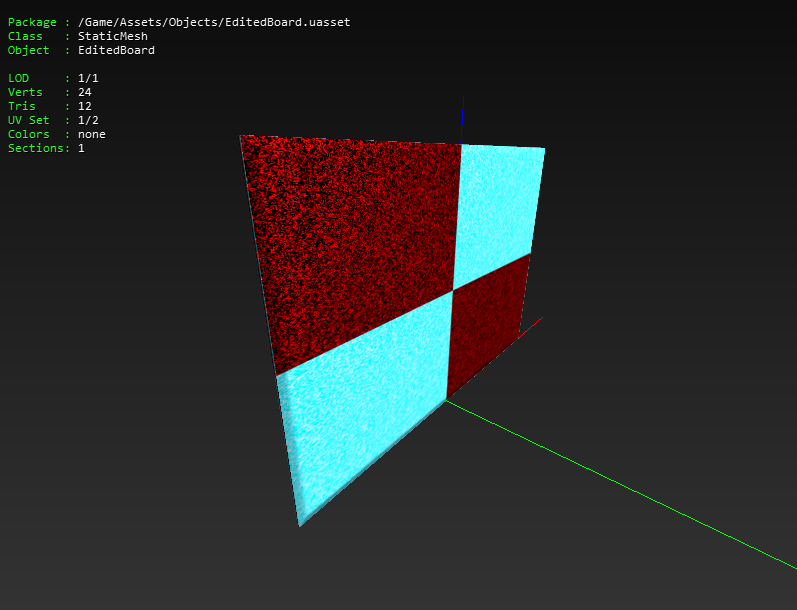The width and height of the screenshot is (797, 610).
Task: Click the UV Set value 1/2
Action: tap(88, 120)
